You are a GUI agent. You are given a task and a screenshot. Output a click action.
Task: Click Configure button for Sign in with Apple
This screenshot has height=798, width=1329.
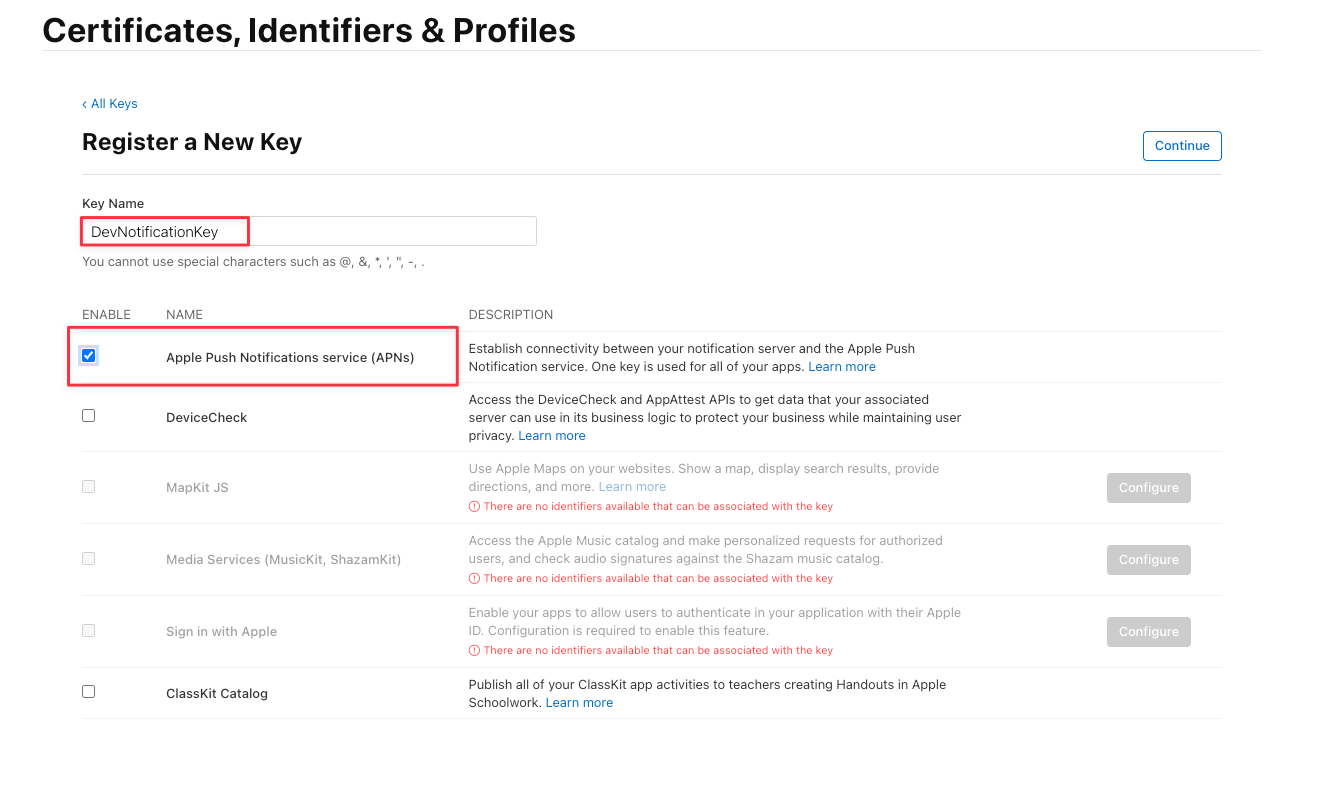coord(1149,632)
